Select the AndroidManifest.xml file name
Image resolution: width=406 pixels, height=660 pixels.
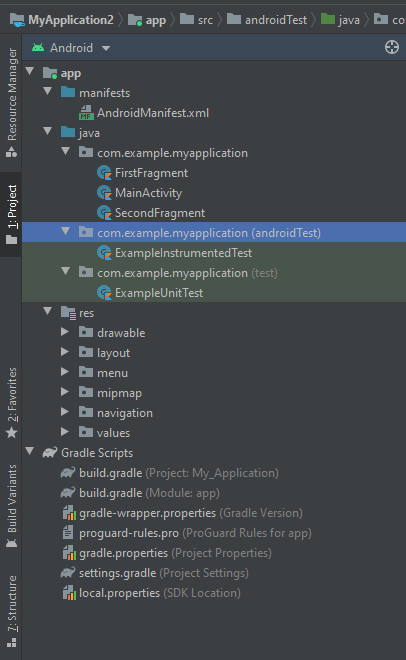[153, 113]
